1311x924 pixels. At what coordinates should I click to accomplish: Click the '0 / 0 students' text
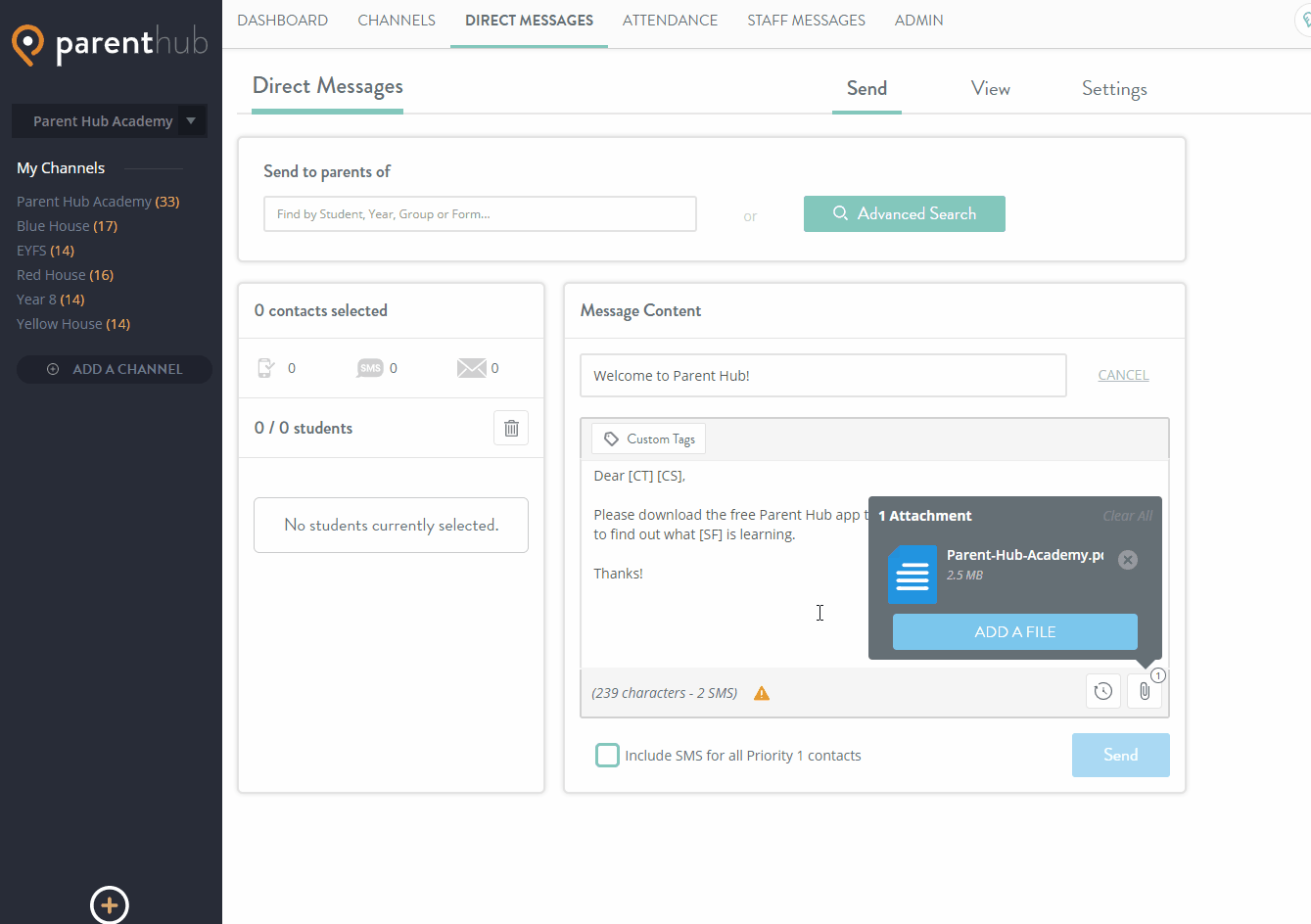(304, 428)
